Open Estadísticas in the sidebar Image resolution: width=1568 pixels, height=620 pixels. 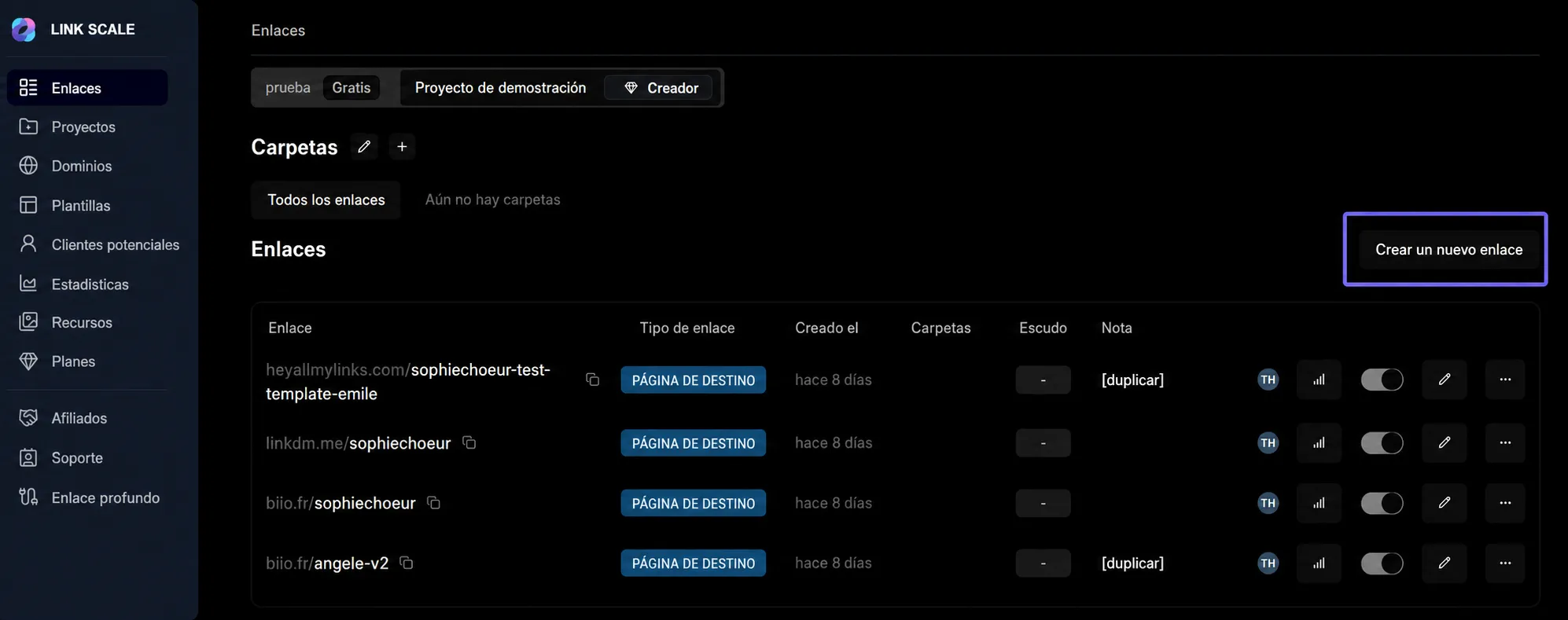click(87, 284)
